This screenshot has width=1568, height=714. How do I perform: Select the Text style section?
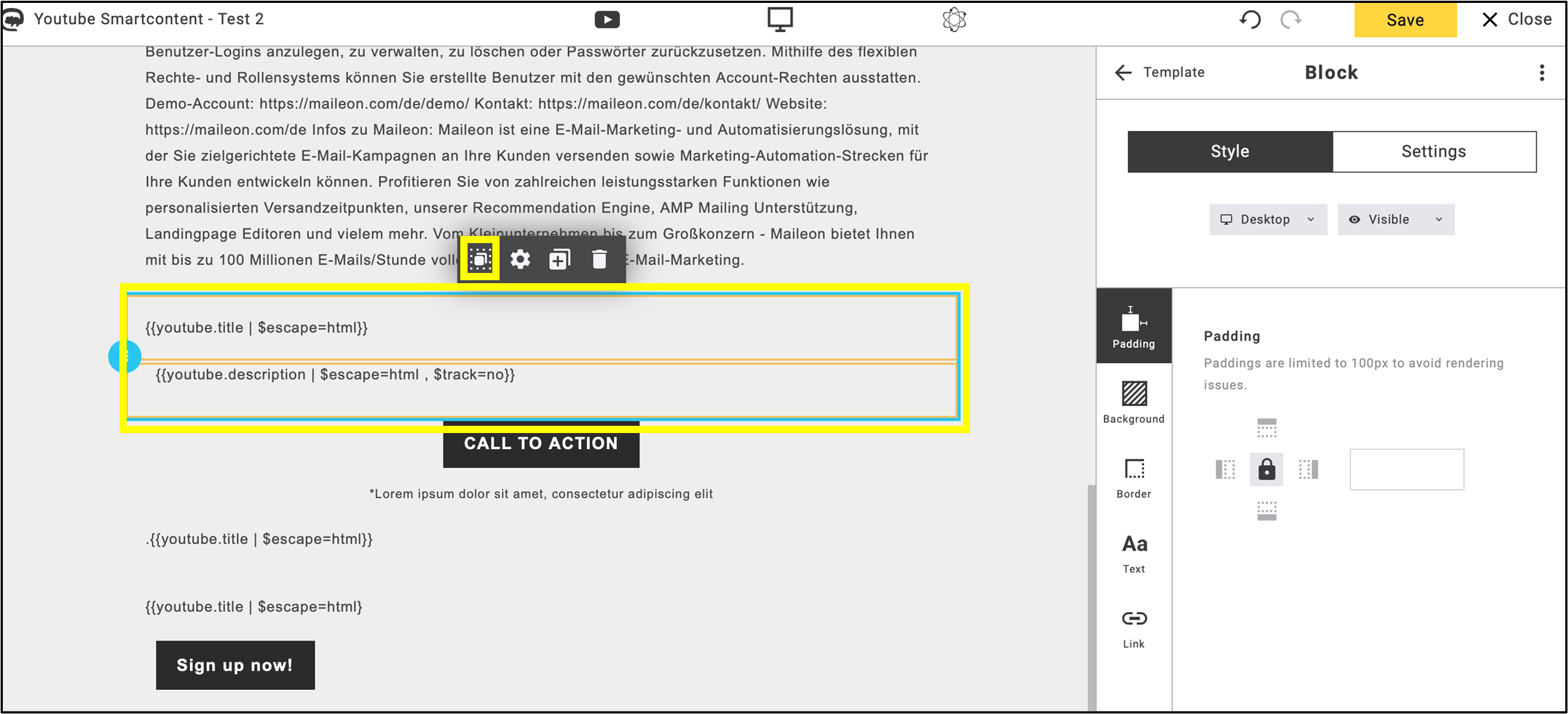click(1134, 552)
